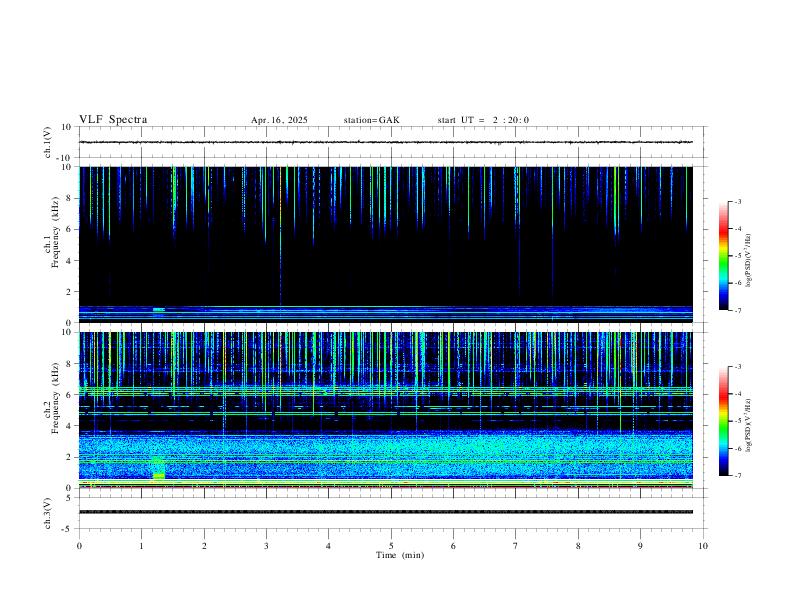
Task: Click the 'Time (min)' axis label
Action: coord(400,555)
